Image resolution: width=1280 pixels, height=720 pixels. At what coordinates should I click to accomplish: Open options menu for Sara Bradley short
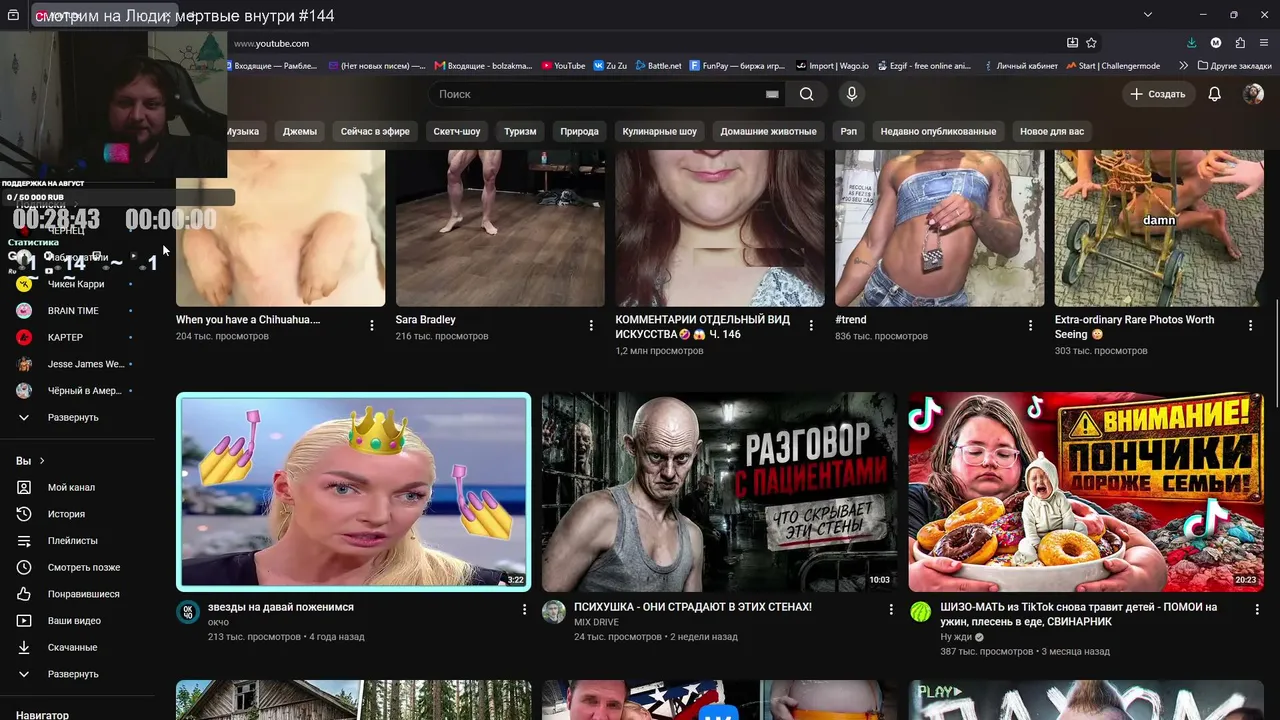click(591, 325)
